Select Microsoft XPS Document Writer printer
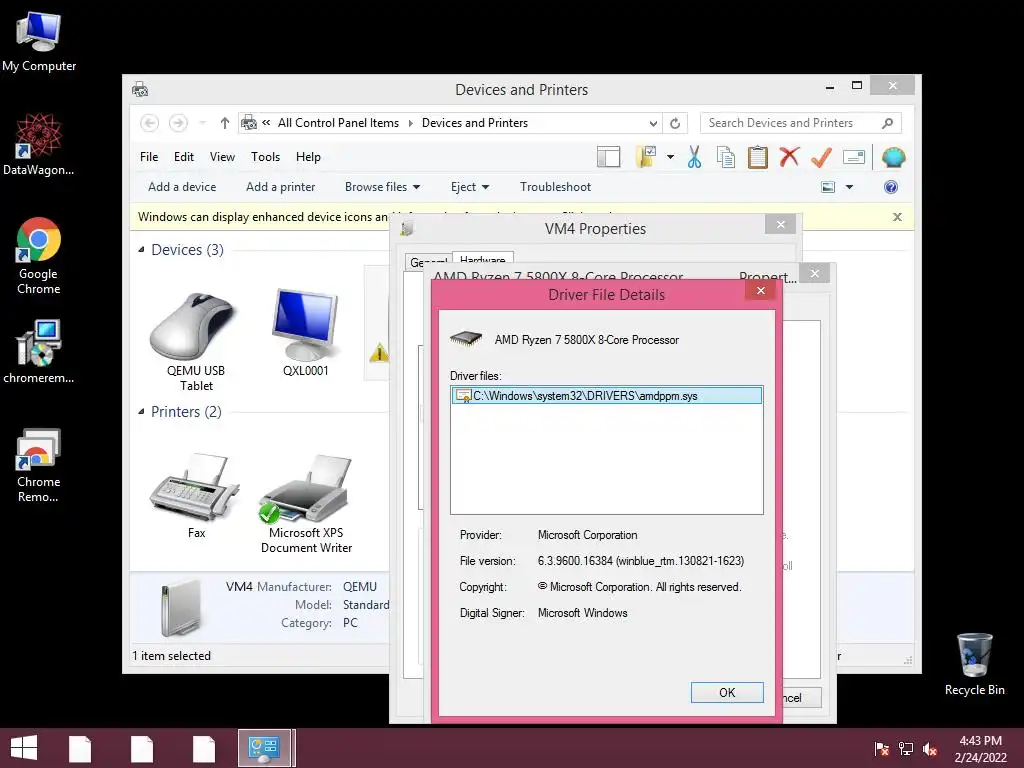The height and width of the screenshot is (768, 1024). [306, 504]
